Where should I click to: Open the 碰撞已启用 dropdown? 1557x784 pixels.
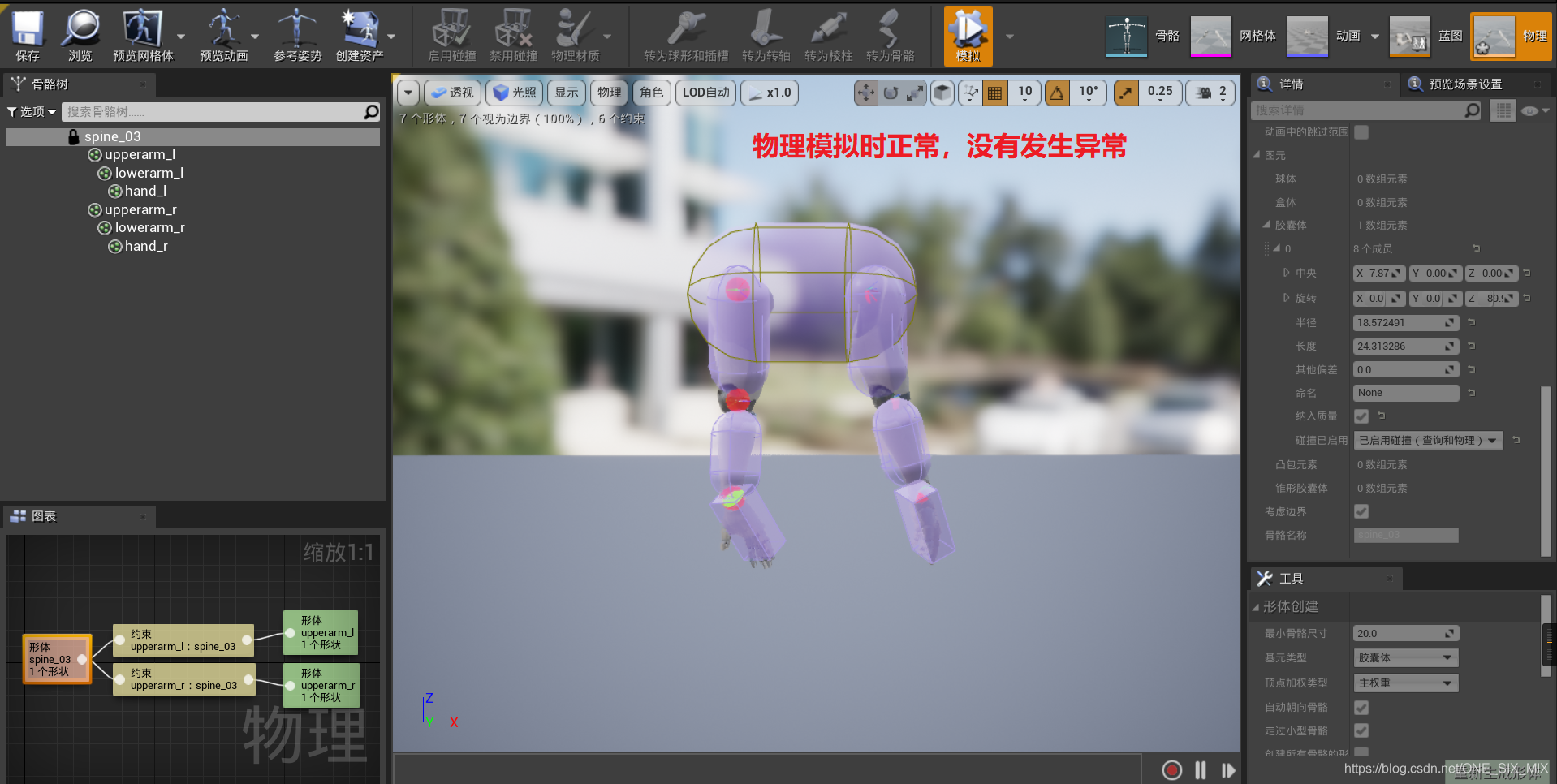(x=1427, y=440)
